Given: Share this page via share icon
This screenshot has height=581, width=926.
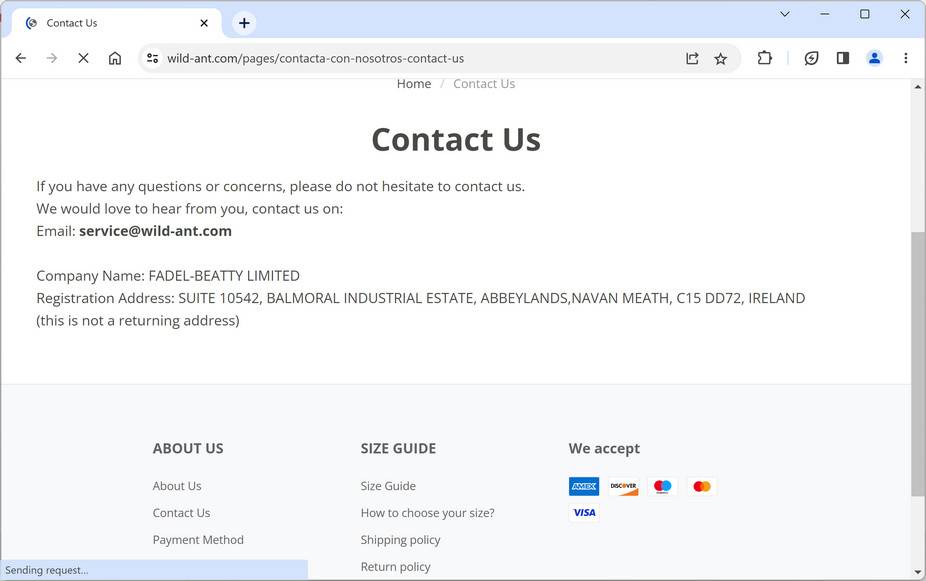Looking at the screenshot, I should click(x=692, y=58).
